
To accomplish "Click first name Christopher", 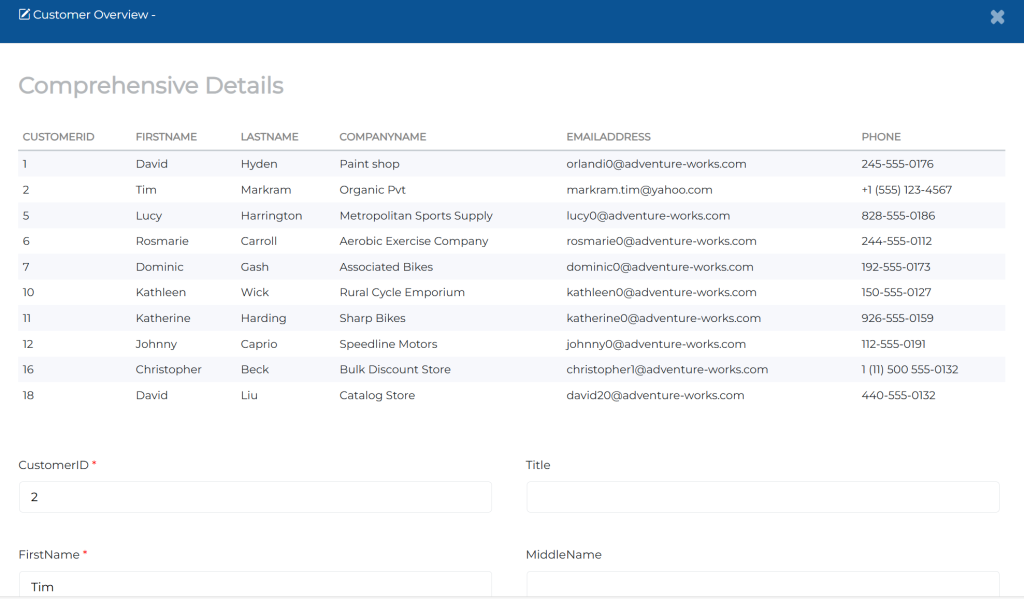I will click(168, 369).
